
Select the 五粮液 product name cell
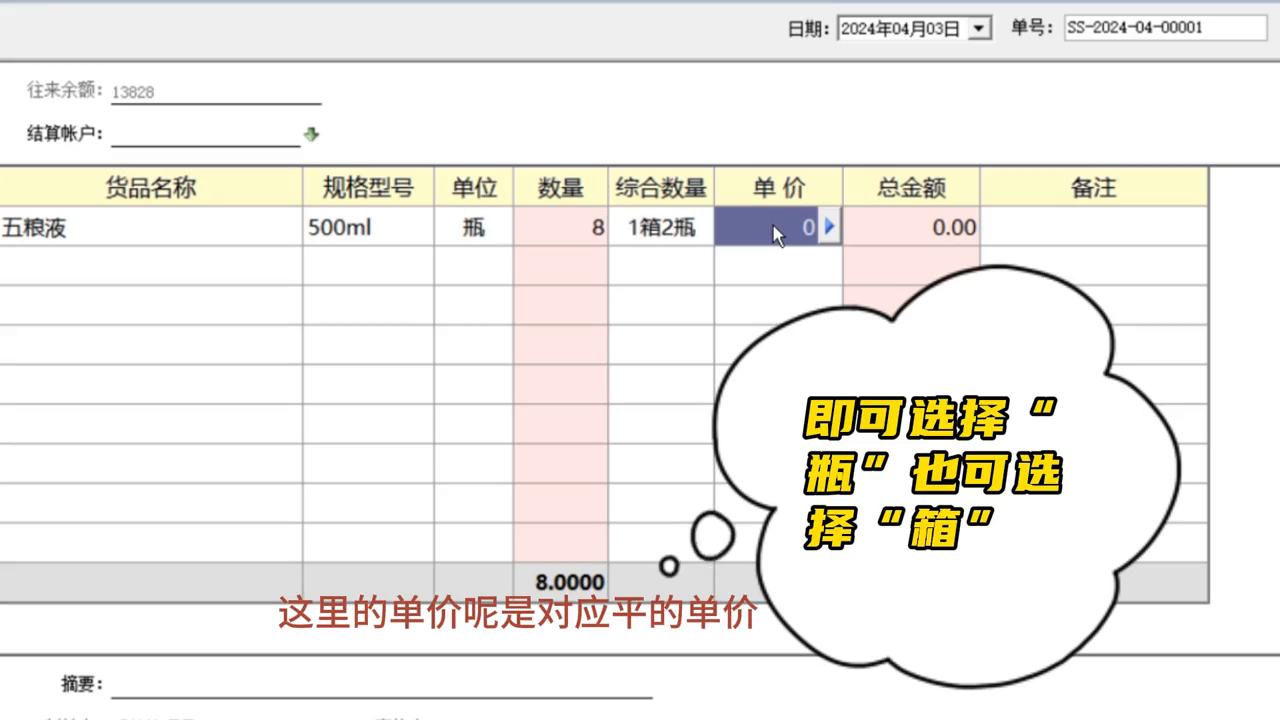click(x=151, y=227)
